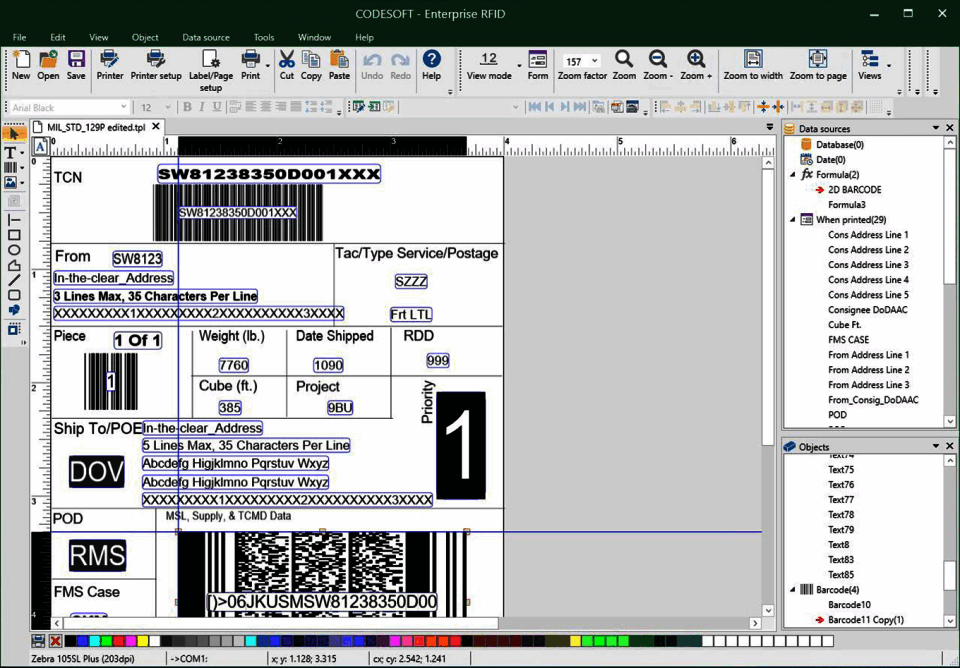The image size is (960, 668).
Task: Open the Data source menu
Action: [205, 37]
